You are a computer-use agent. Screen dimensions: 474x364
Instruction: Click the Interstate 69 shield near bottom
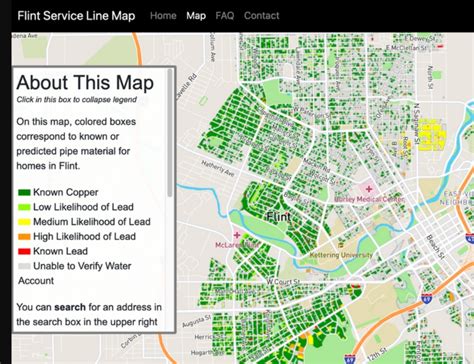pyautogui.click(x=349, y=359)
